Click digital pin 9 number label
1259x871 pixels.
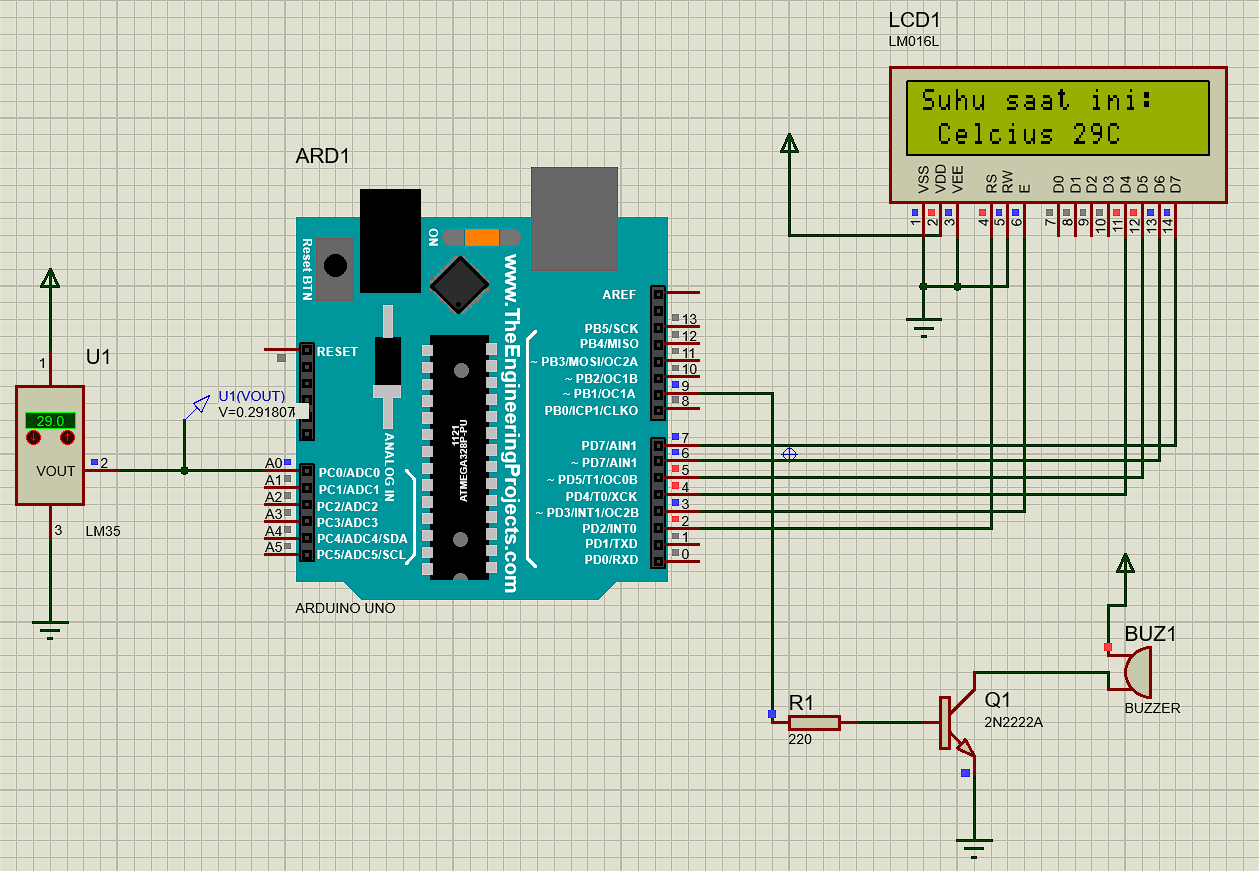685,387
